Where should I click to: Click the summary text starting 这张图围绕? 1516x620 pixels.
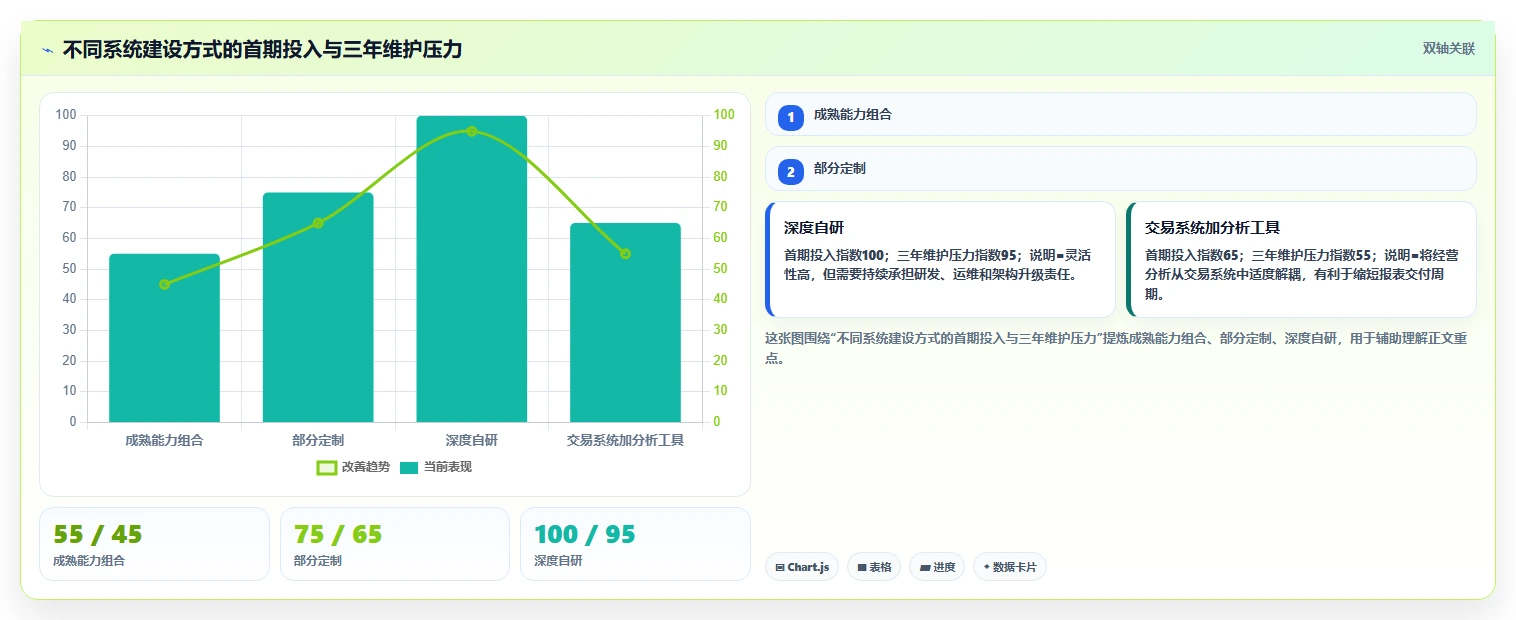coord(1116,348)
